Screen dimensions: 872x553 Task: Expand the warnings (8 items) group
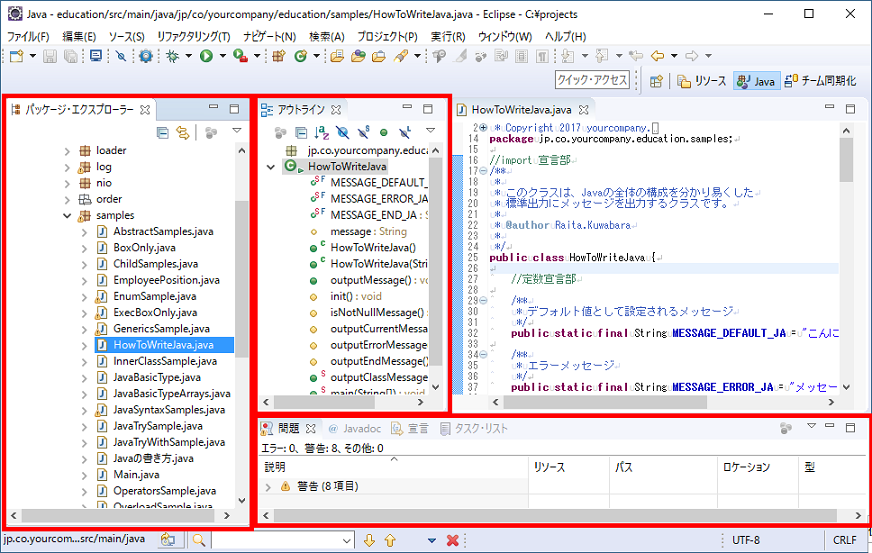(268, 486)
